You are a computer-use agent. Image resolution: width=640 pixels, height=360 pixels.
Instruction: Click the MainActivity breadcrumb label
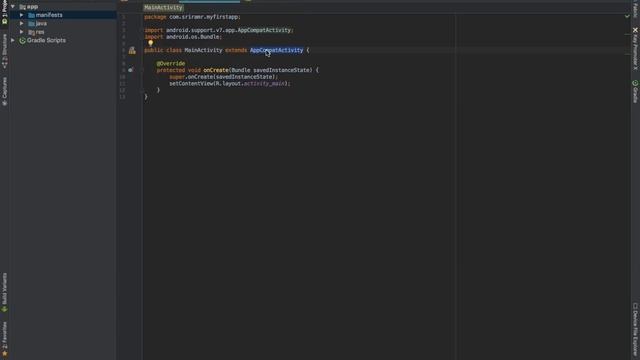(x=163, y=7)
